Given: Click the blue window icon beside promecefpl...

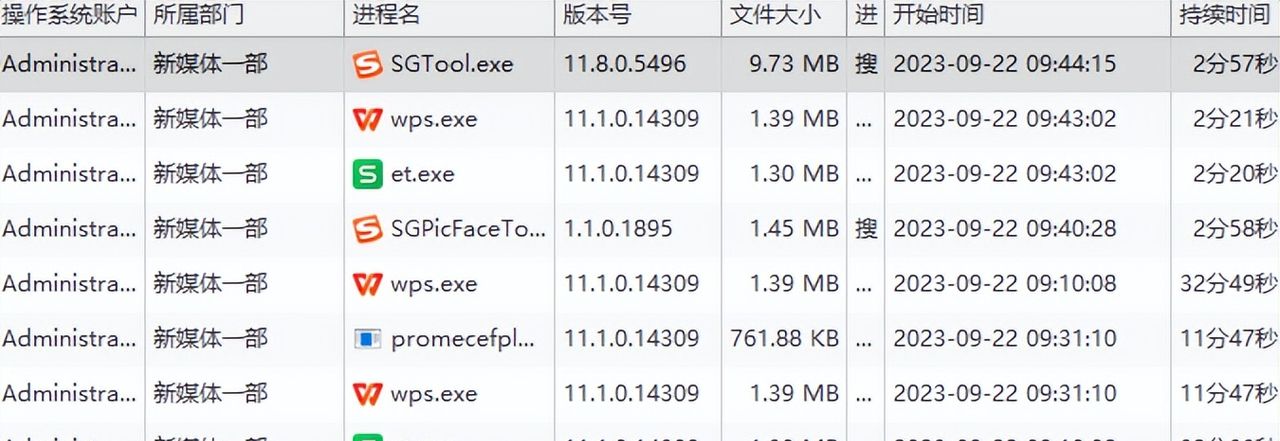Looking at the screenshot, I should (x=367, y=339).
